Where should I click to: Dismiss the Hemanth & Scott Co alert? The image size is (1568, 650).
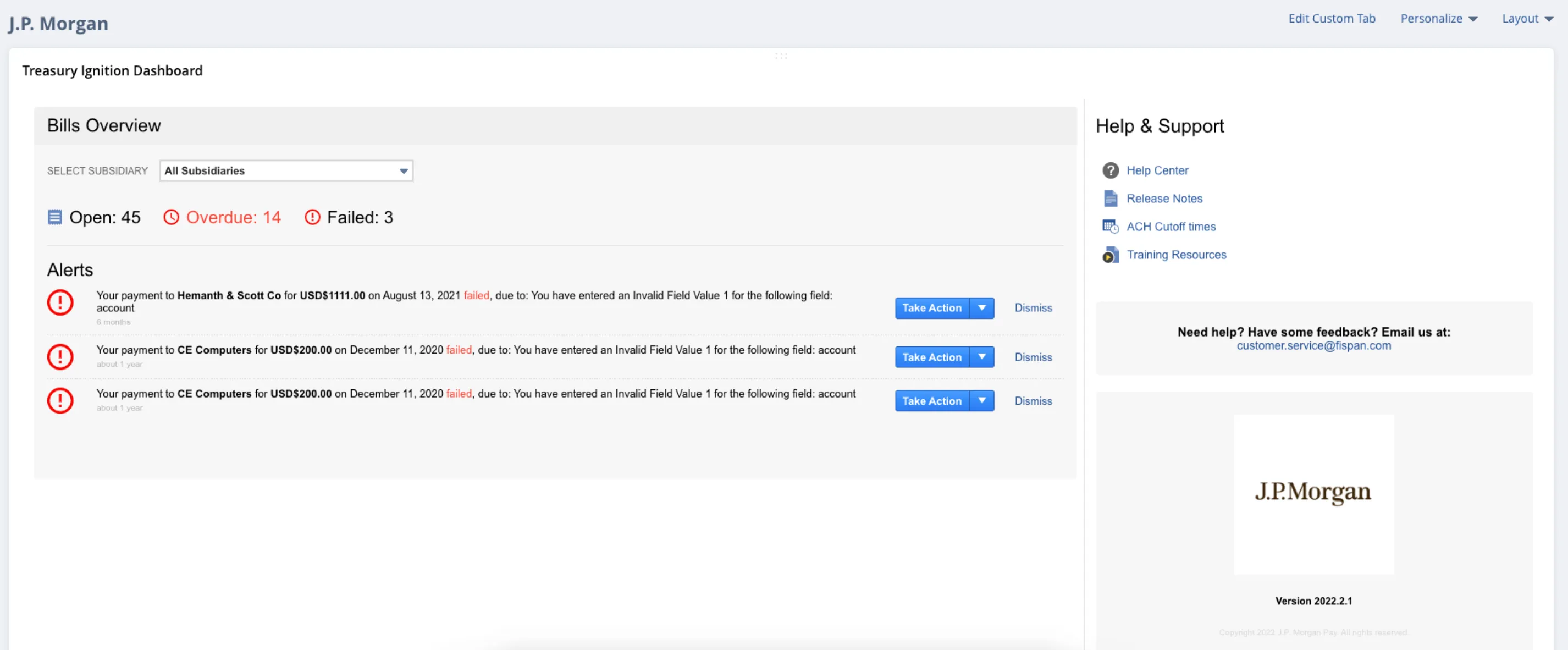click(x=1033, y=308)
